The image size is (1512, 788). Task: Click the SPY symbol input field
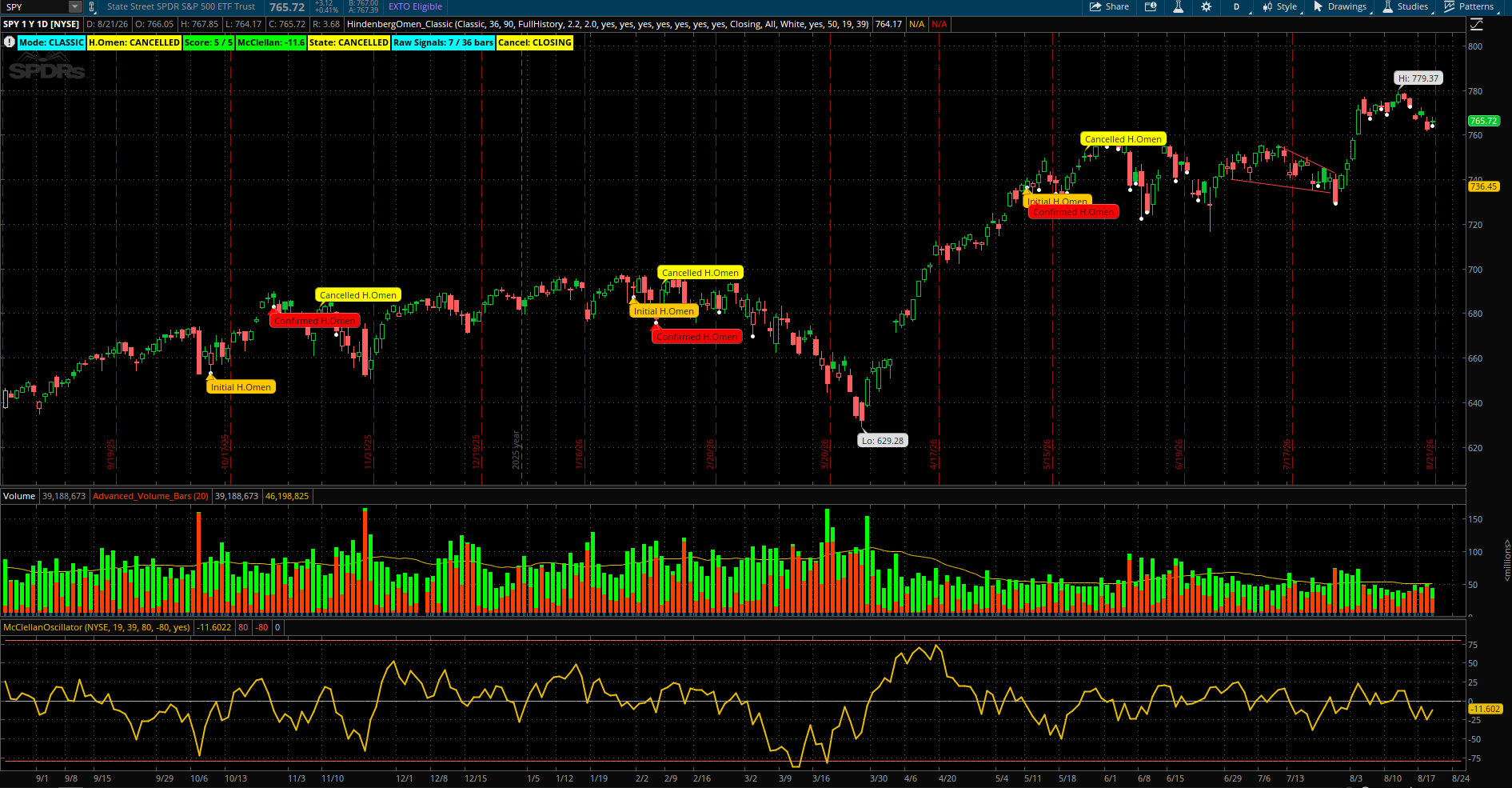click(35, 6)
